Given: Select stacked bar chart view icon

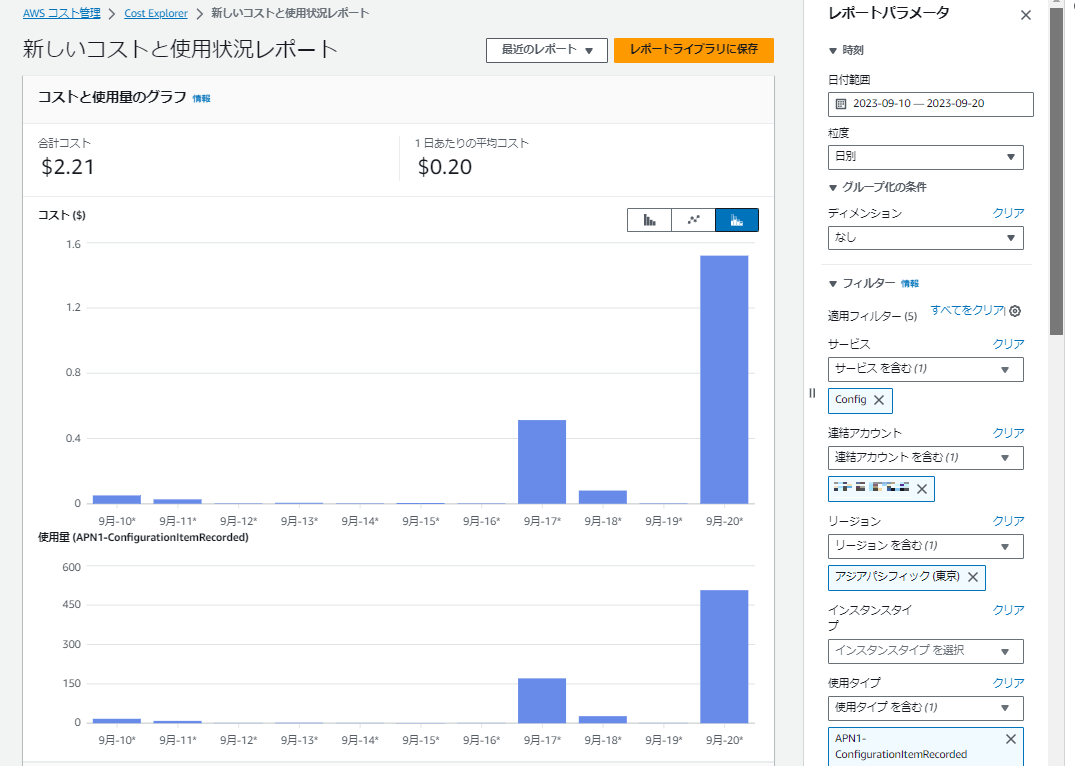Looking at the screenshot, I should point(737,220).
